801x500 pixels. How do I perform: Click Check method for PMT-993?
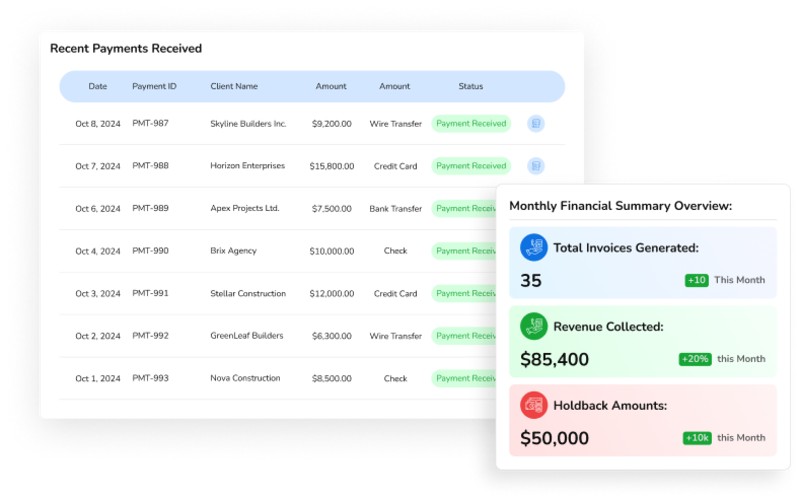click(x=395, y=378)
